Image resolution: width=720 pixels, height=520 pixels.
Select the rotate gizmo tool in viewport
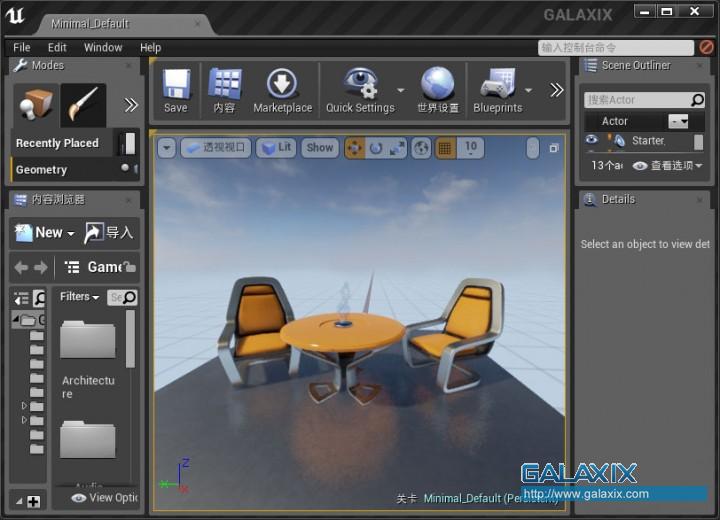pos(376,148)
